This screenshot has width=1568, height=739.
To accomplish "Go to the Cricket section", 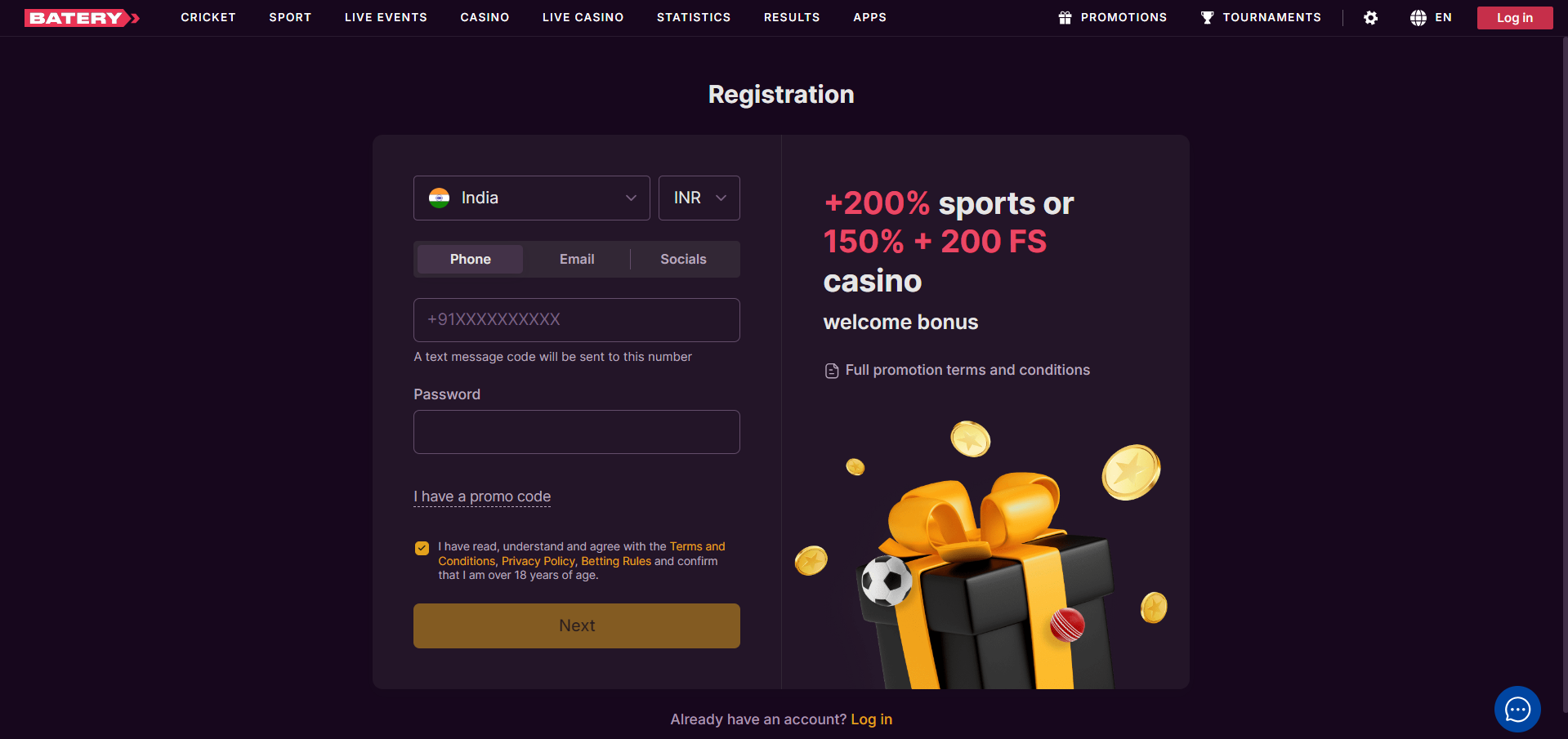I will (208, 17).
